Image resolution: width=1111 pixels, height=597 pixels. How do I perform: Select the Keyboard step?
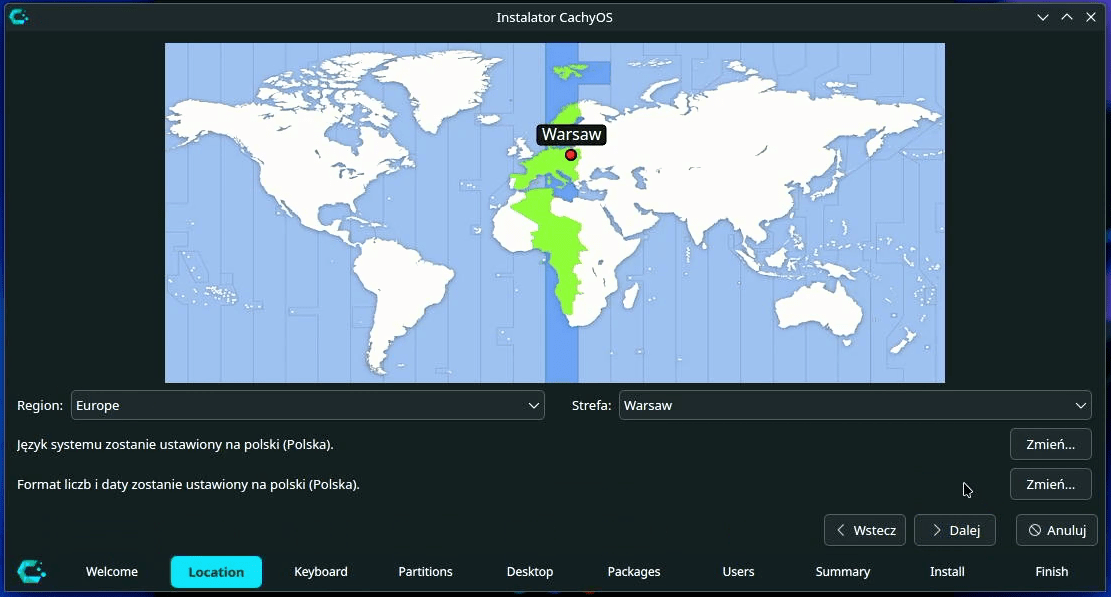[x=321, y=572]
